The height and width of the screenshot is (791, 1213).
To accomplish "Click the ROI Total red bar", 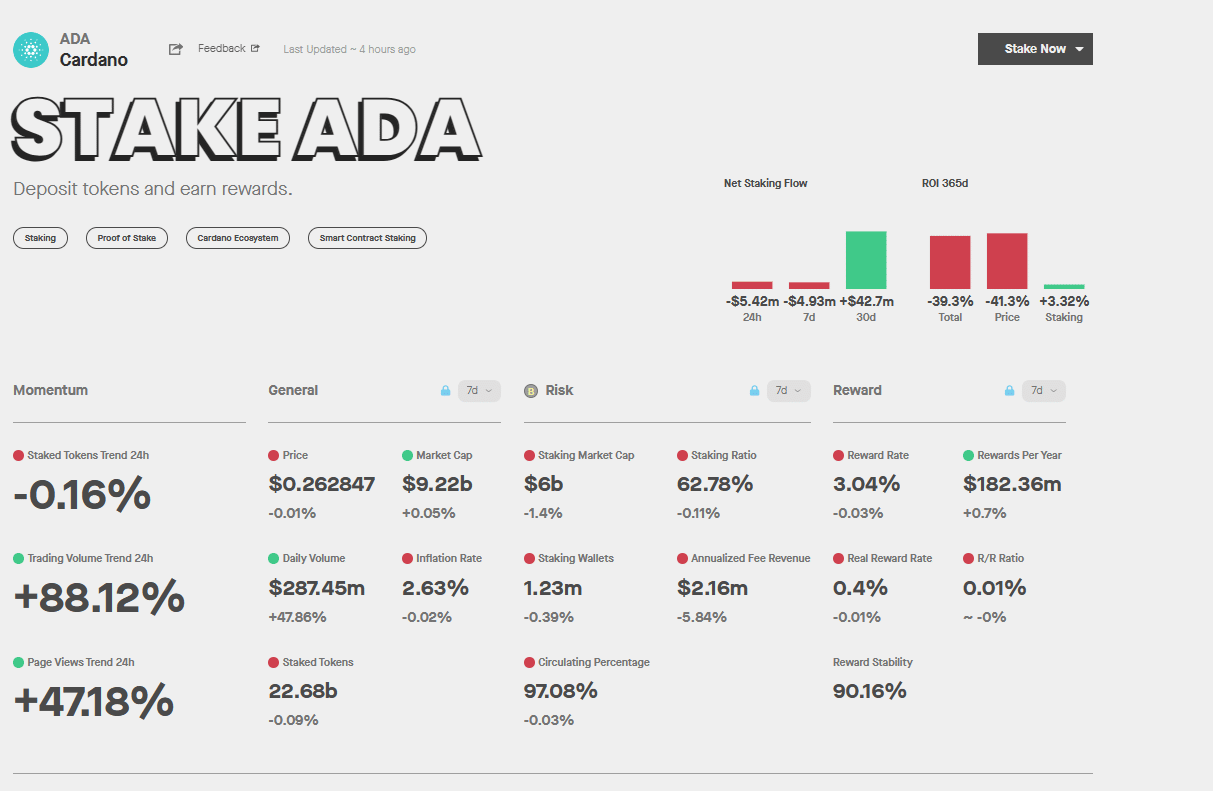I will click(x=950, y=262).
